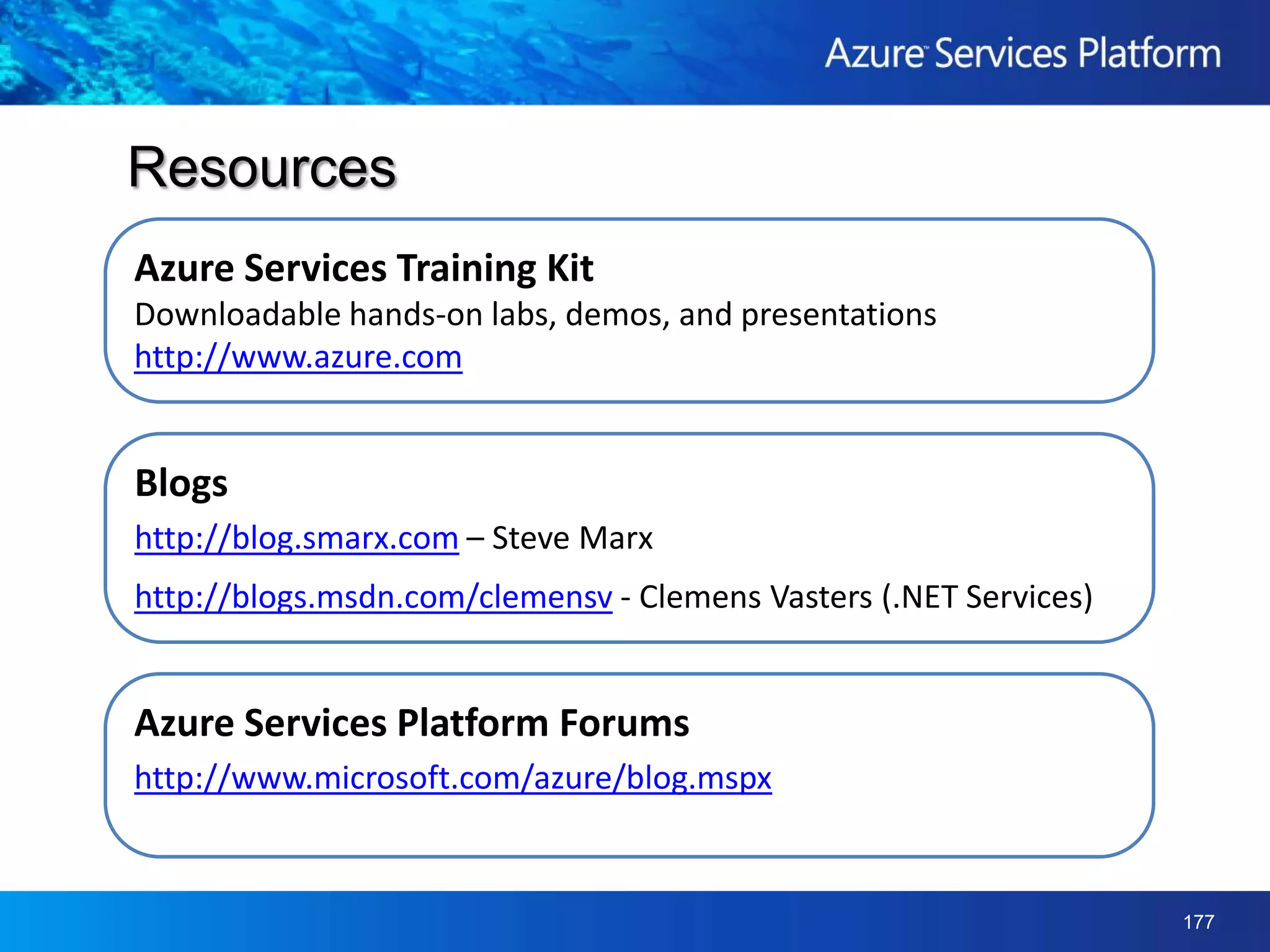Open the http://www.azure.com link
The width and height of the screenshot is (1270, 952).
(298, 358)
